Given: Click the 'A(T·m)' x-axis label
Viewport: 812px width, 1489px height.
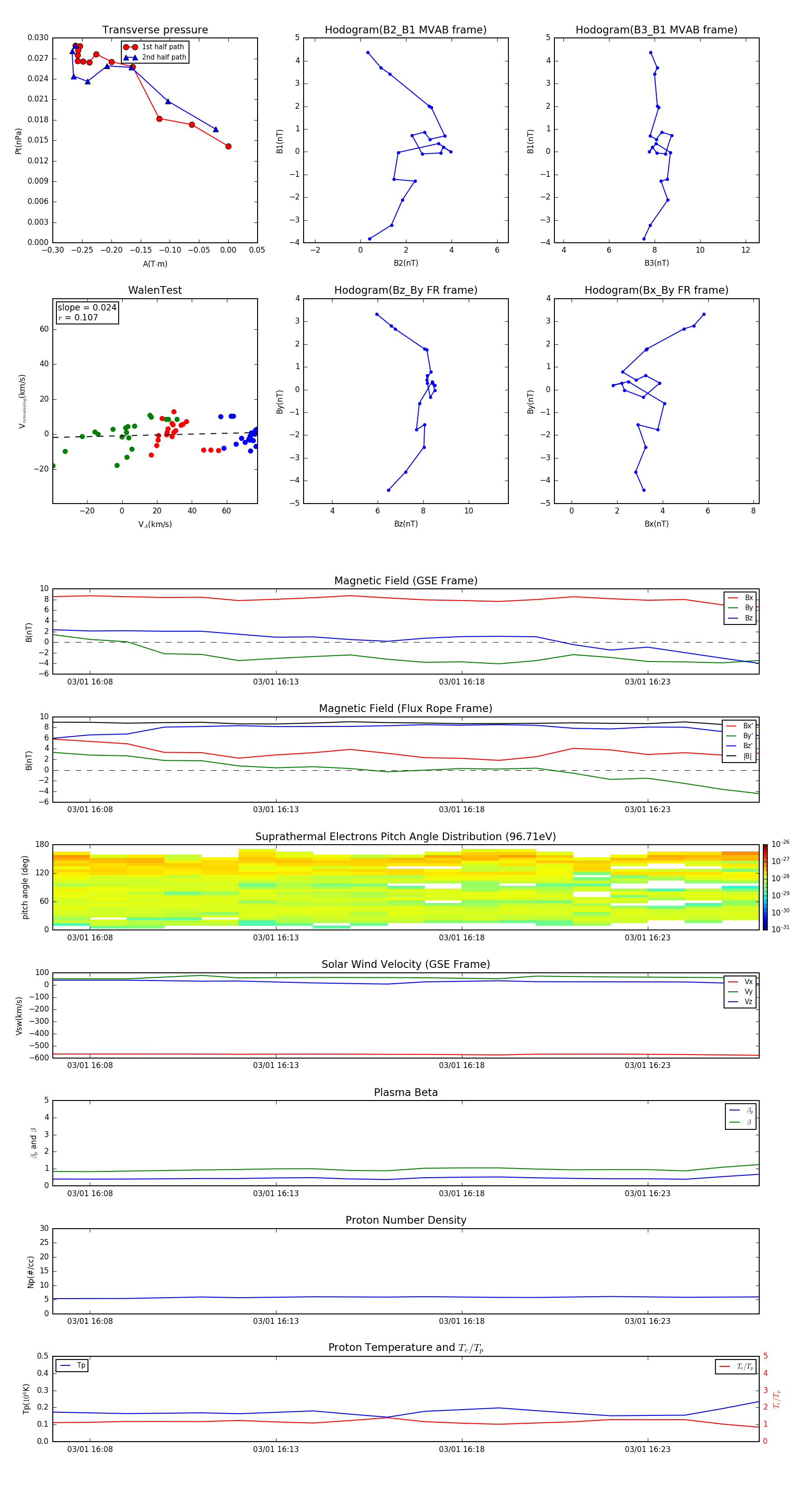Looking at the screenshot, I should 155,264.
